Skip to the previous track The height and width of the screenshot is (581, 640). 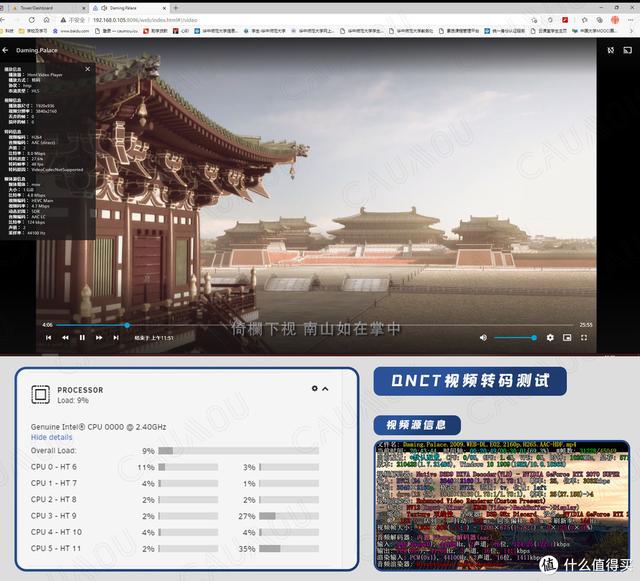[x=49, y=338]
